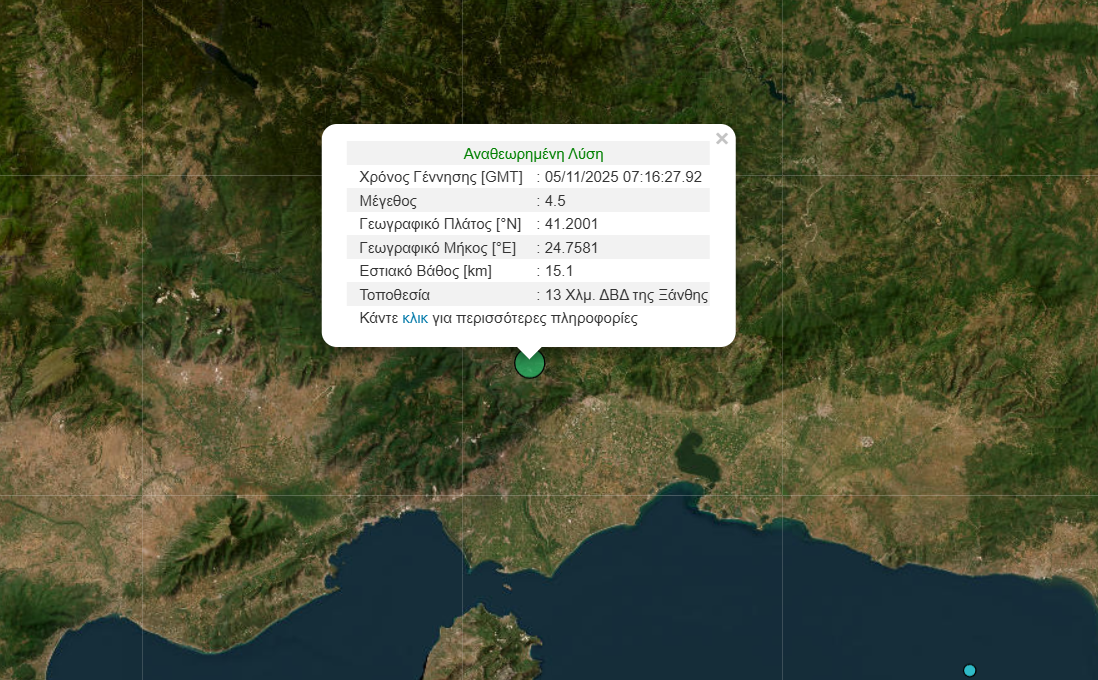Screen dimensions: 1098x680
Task: Click the 'Μέγεθος' label in the popup
Action: pos(388,200)
